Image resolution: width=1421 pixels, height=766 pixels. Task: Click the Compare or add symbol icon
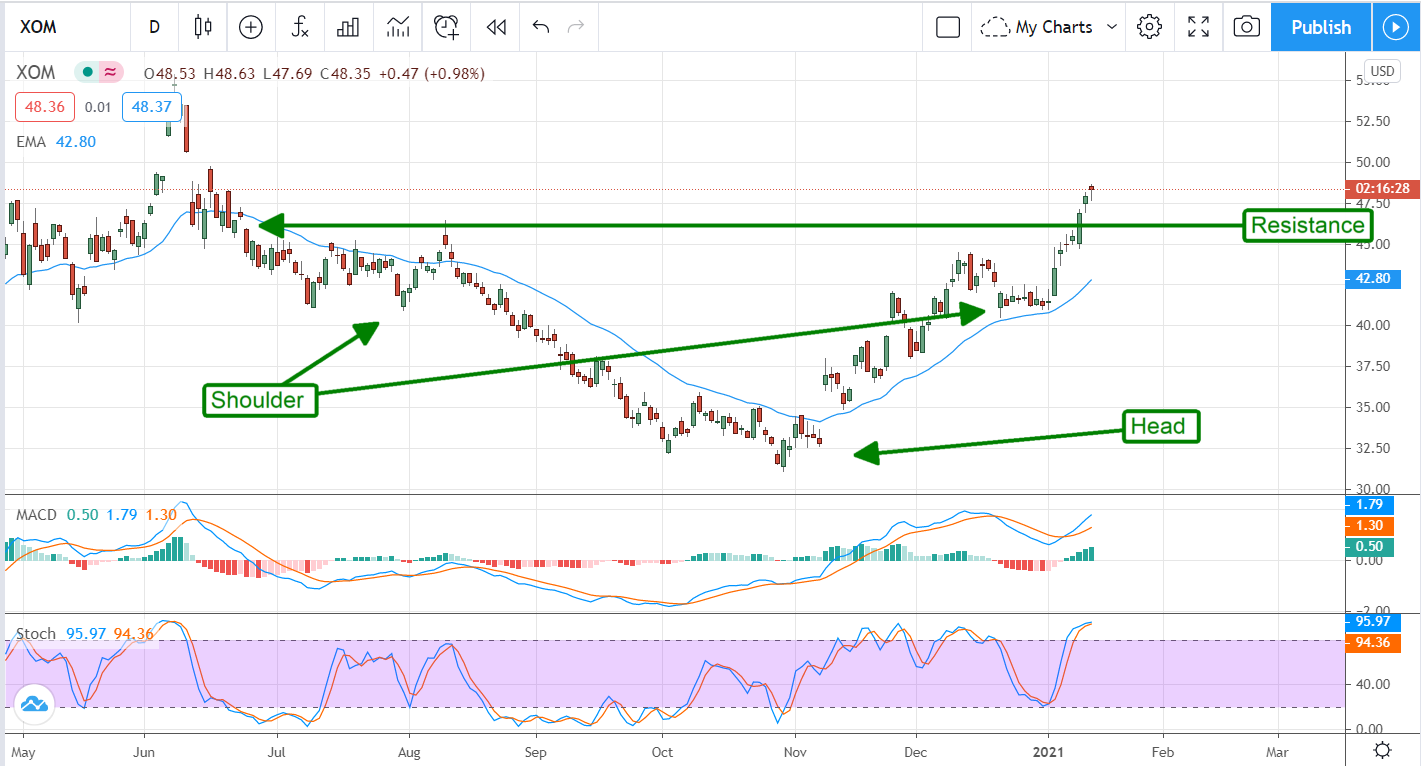coord(250,27)
